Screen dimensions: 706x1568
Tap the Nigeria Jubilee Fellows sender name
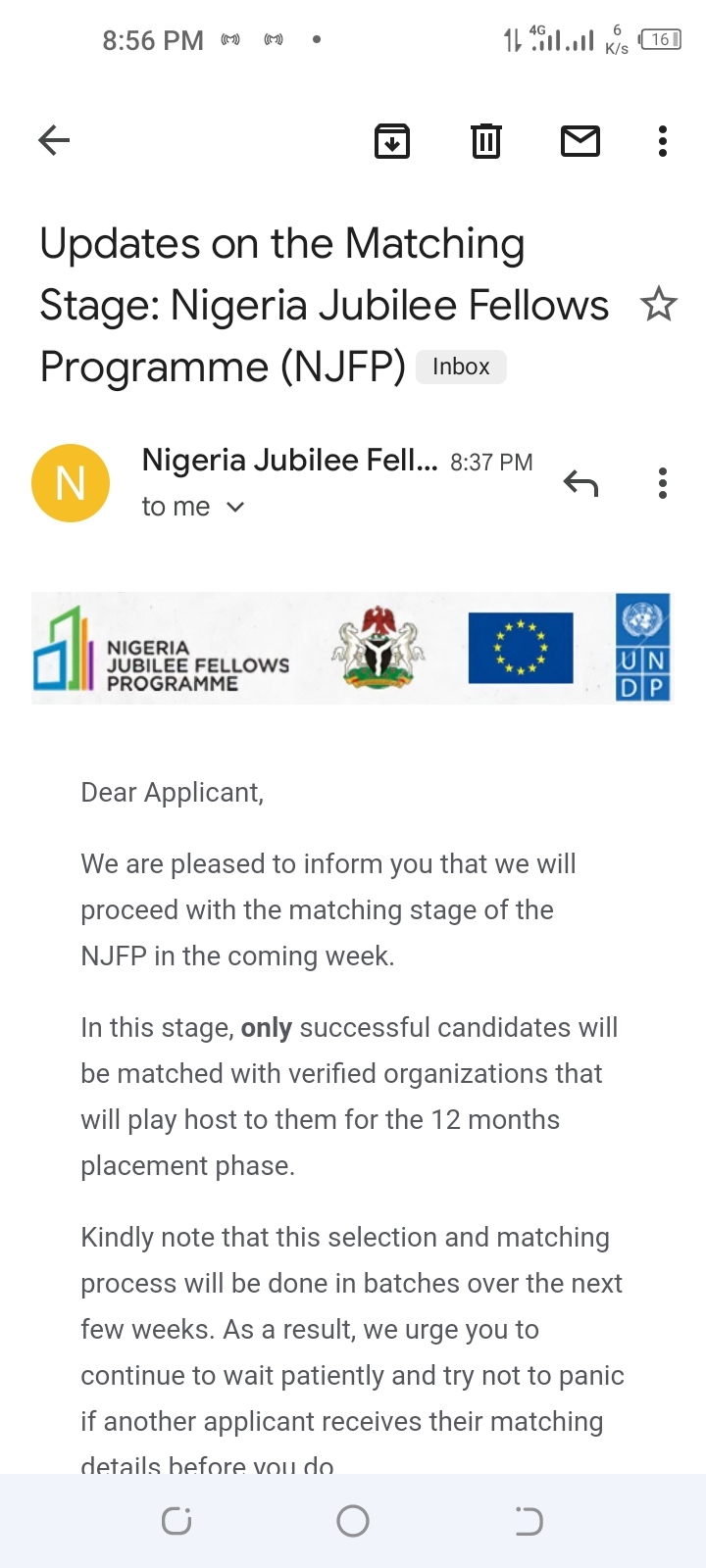click(x=289, y=460)
